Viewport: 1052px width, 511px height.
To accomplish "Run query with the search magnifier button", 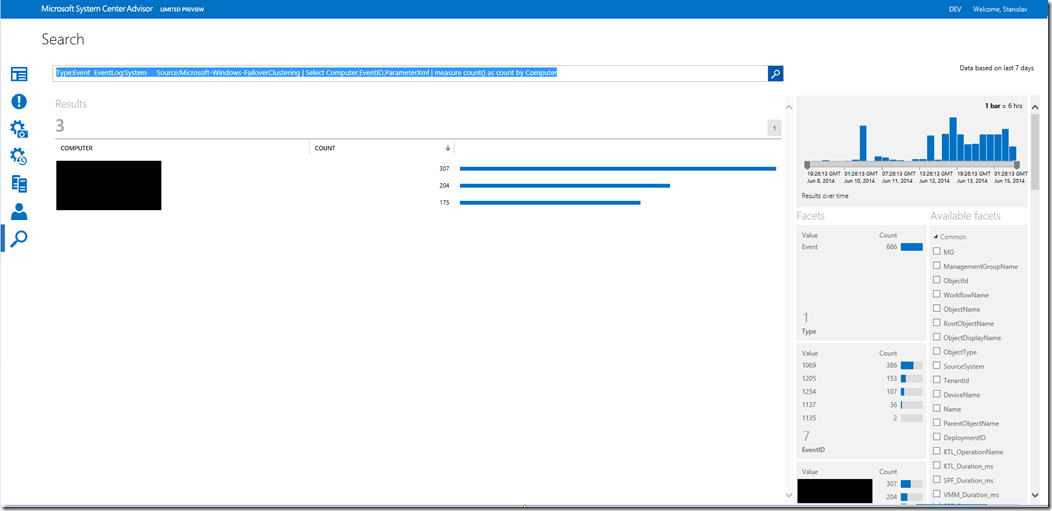I will click(x=775, y=73).
